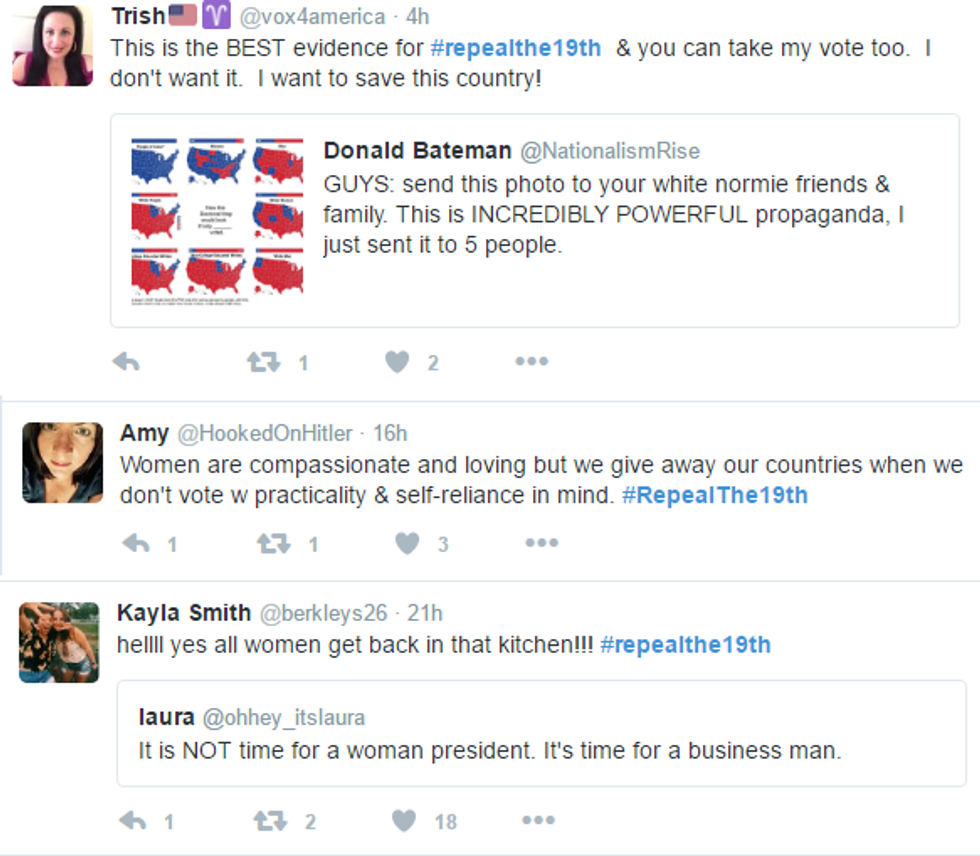Image resolution: width=980 pixels, height=856 pixels.
Task: Like Kayla Smith's tweet with the heart
Action: pyautogui.click(x=403, y=821)
